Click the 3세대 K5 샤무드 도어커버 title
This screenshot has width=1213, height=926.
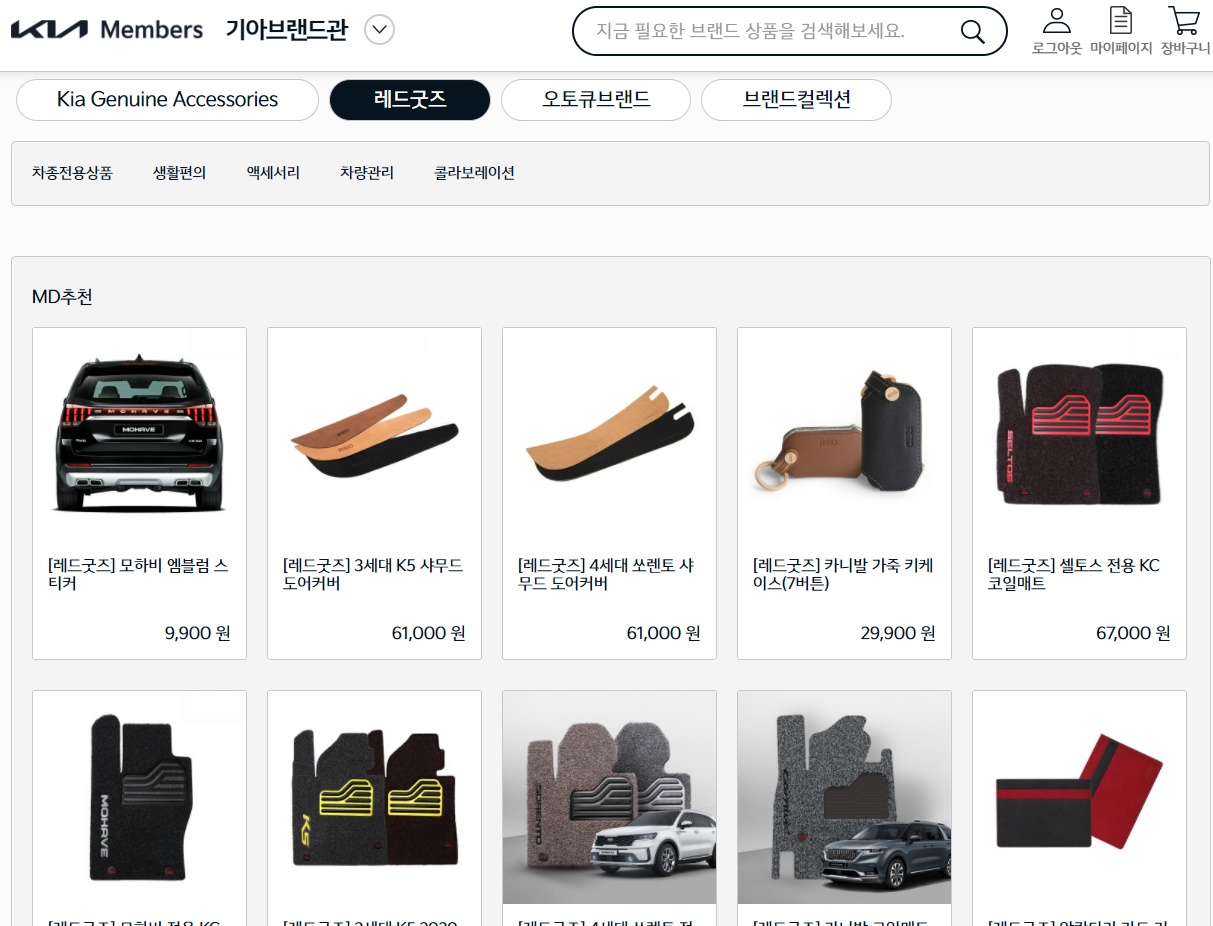tap(373, 574)
